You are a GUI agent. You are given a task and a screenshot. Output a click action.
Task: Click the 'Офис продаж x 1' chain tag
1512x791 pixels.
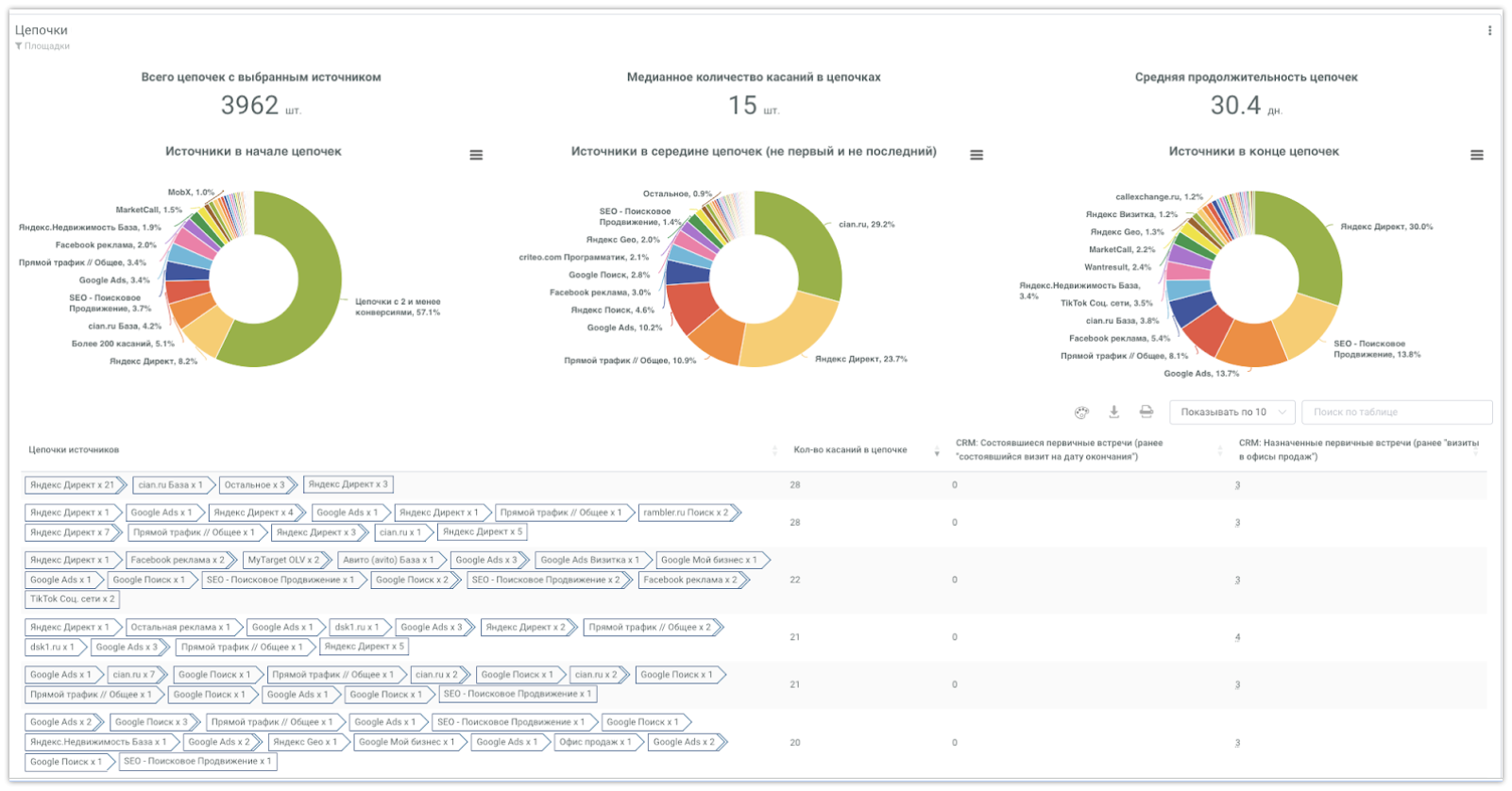(x=595, y=743)
